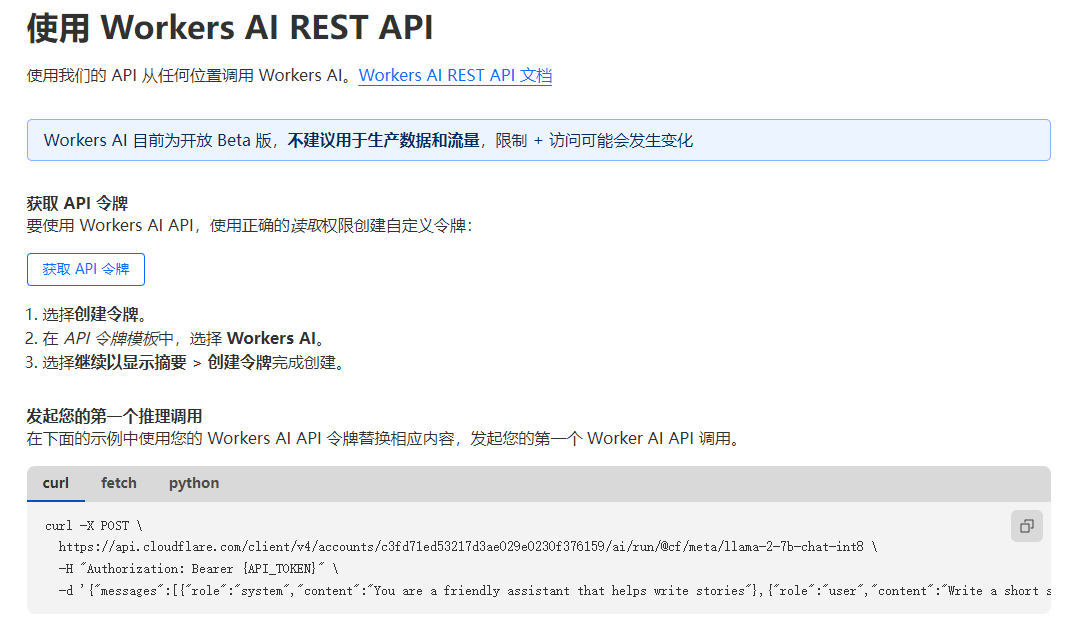Switch to the fetch tab

pyautogui.click(x=119, y=483)
